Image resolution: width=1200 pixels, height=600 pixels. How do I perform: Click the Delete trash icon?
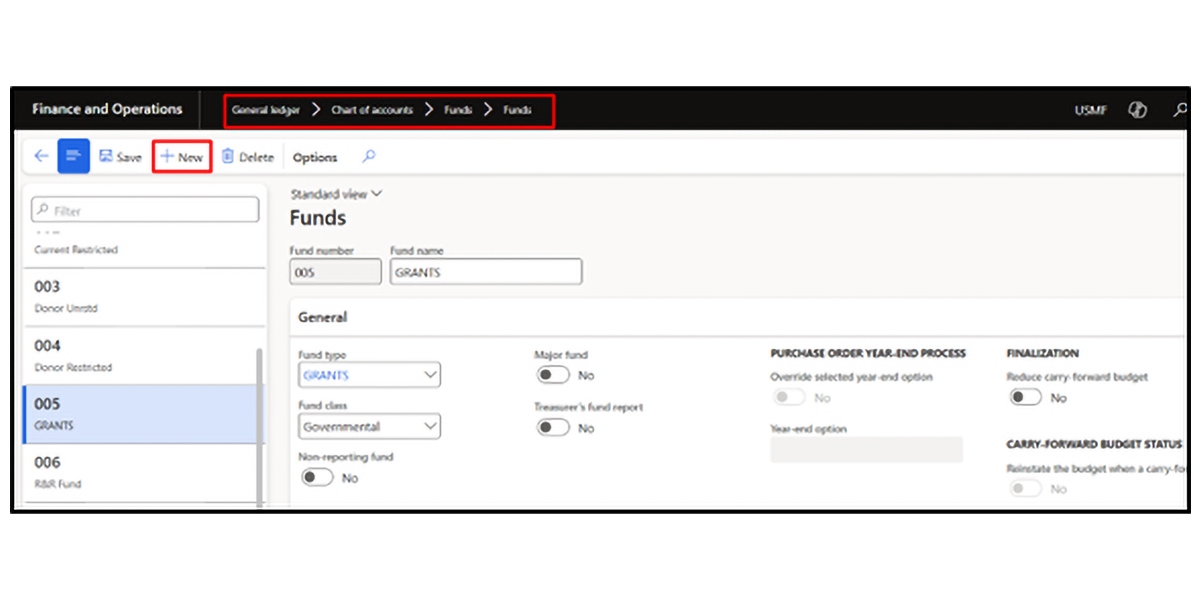(x=228, y=157)
